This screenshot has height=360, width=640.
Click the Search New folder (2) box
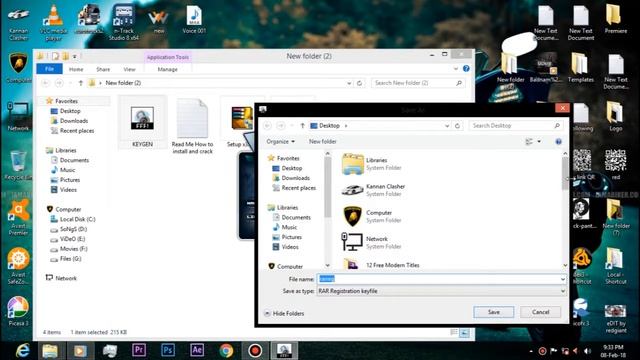coord(418,83)
